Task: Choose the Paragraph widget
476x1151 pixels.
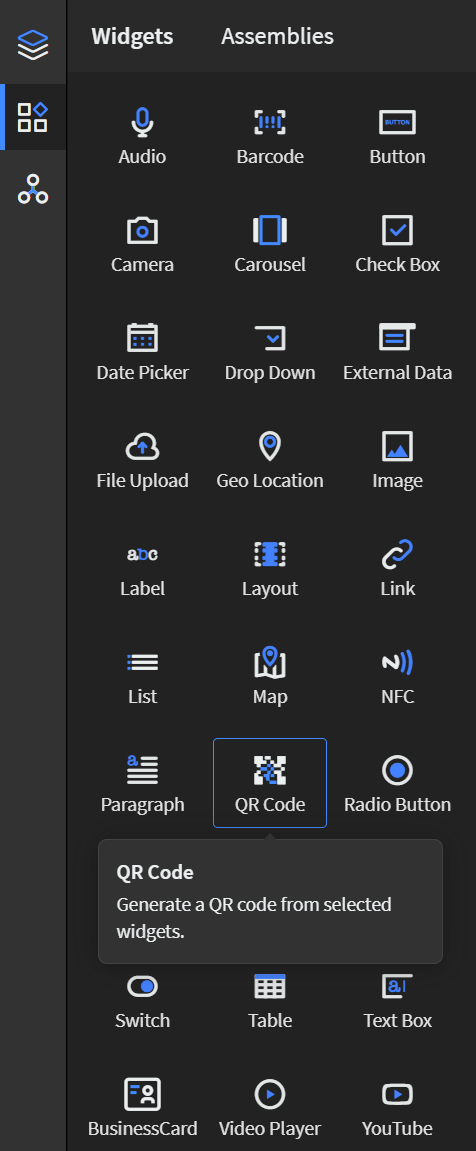Action: (143, 783)
